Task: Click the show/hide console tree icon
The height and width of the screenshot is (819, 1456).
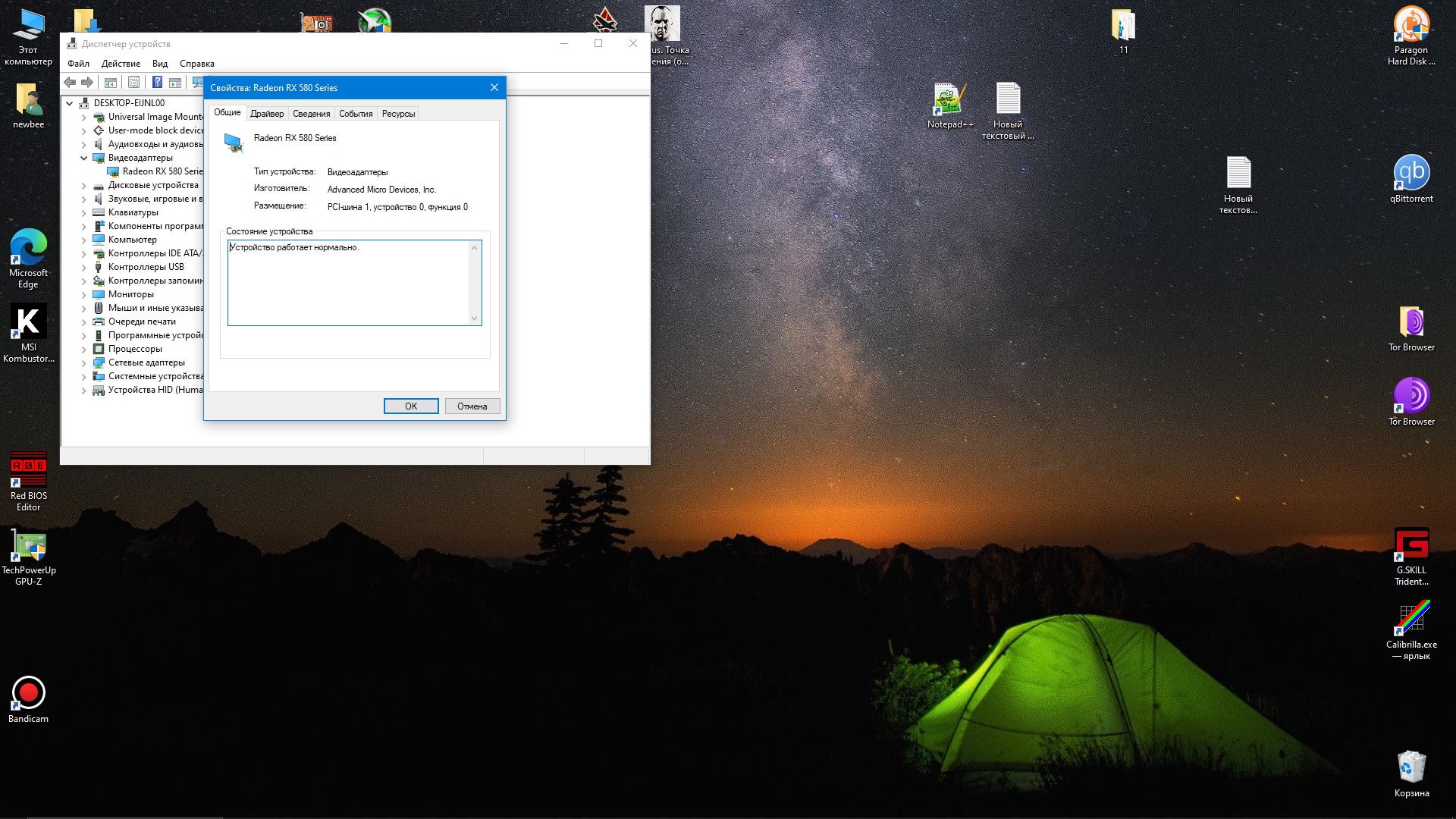Action: pos(111,82)
